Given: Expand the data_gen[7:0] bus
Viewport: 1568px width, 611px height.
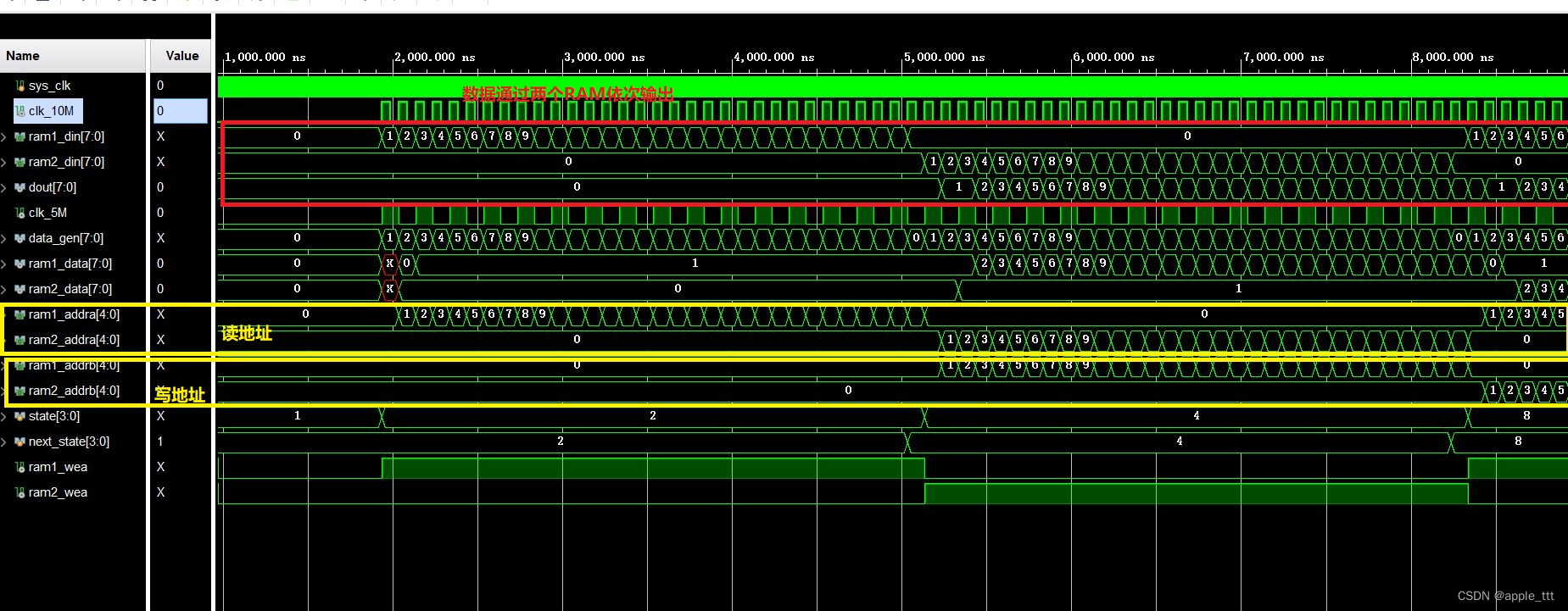Looking at the screenshot, I should (x=4, y=238).
